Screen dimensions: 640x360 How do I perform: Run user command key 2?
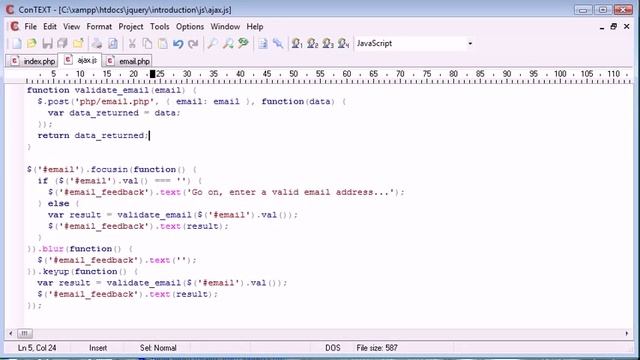[x=312, y=43]
